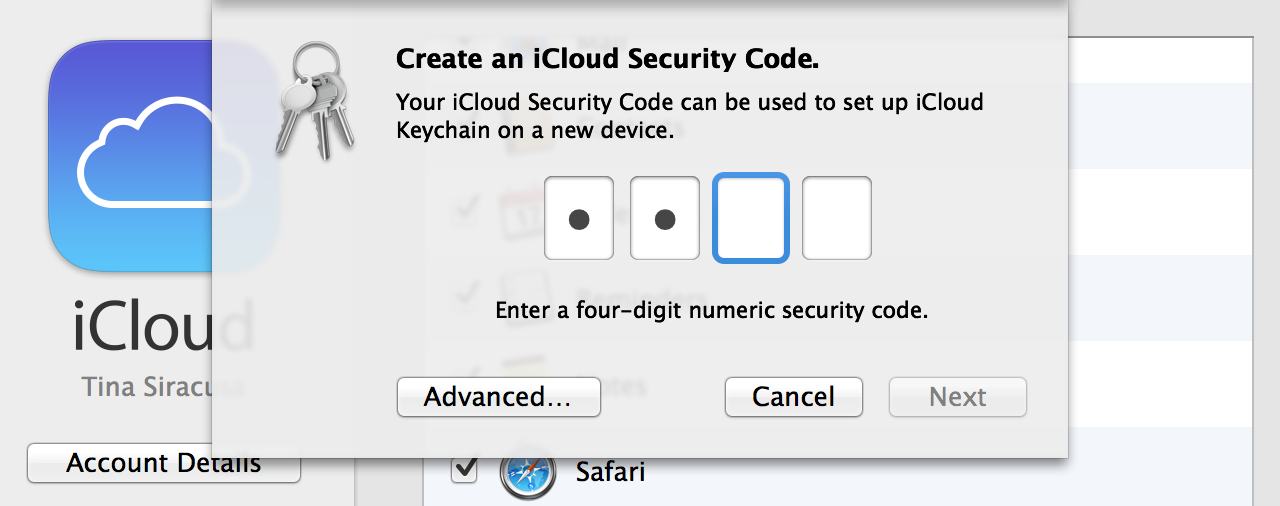
Task: Focus the highlighted third digit box
Action: point(751,218)
